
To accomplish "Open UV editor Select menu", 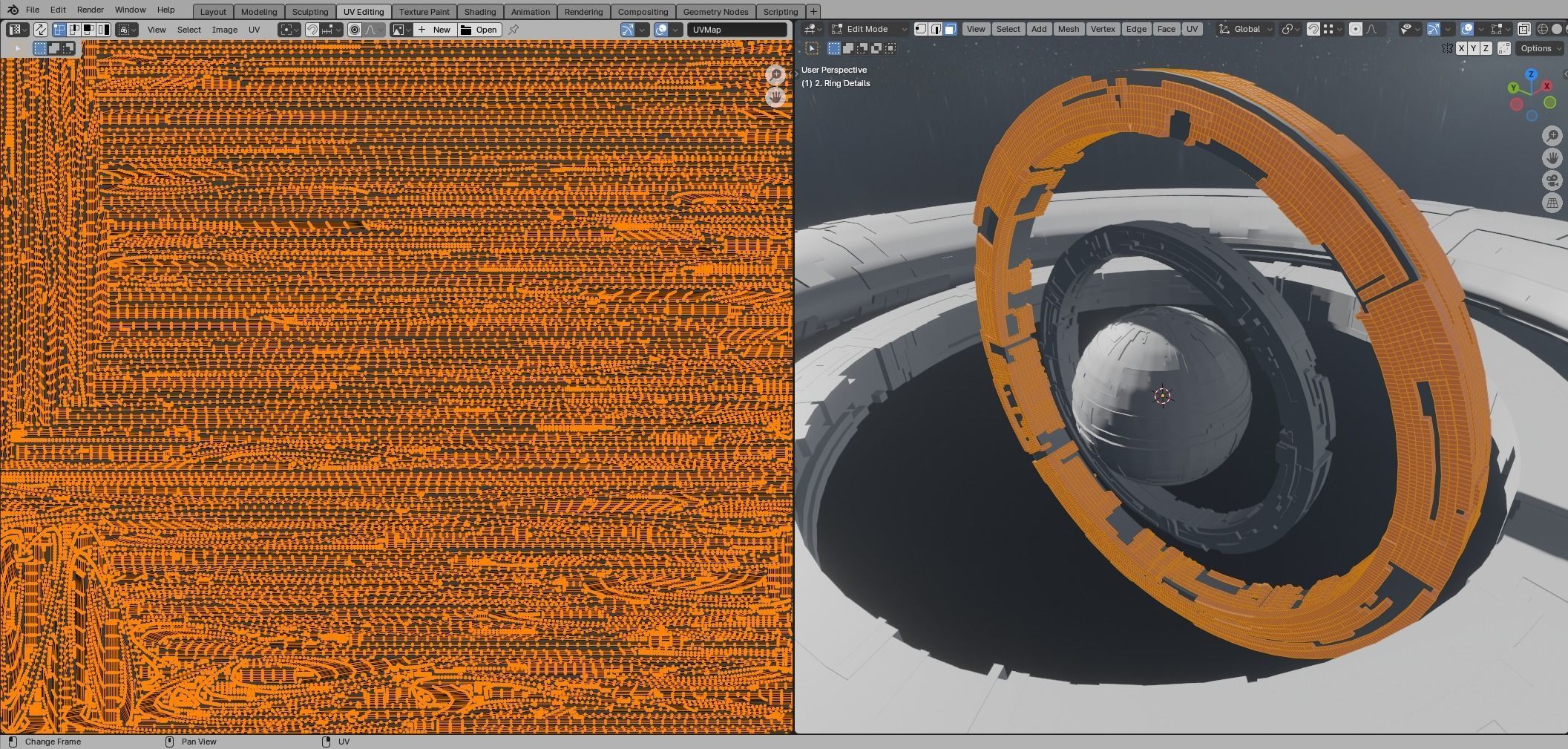I will click(x=189, y=30).
